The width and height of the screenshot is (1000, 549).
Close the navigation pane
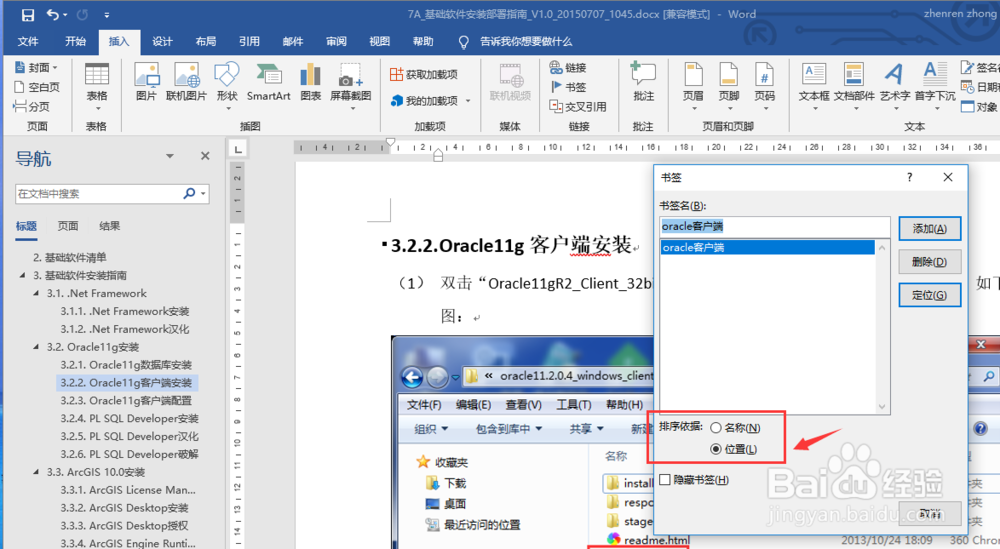coord(205,156)
